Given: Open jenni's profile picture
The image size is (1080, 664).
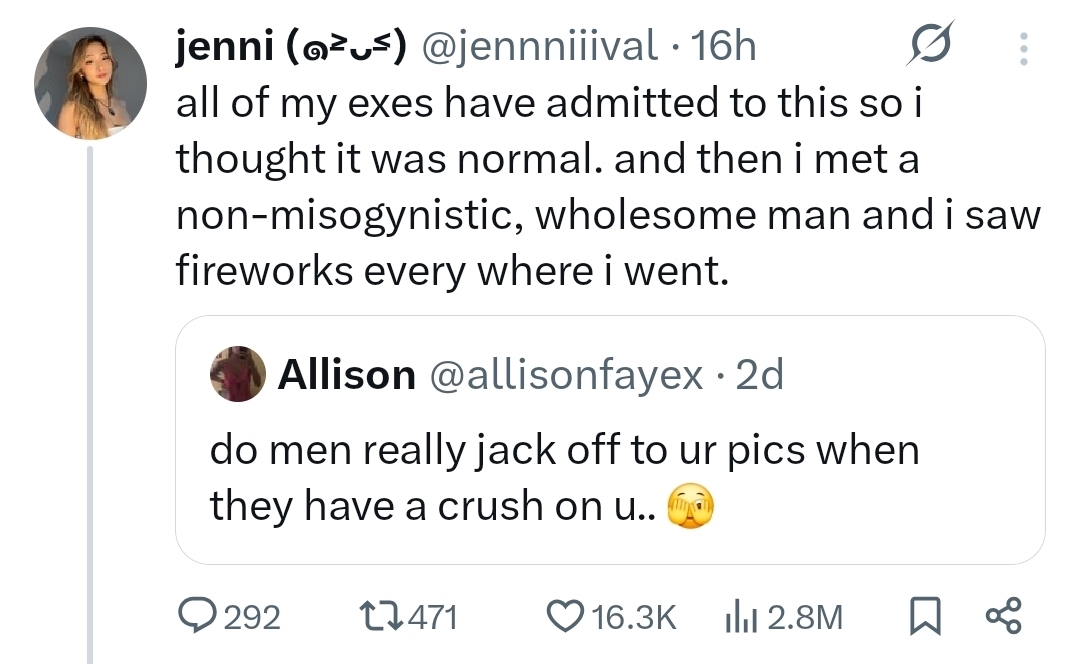Looking at the screenshot, I should [90, 83].
